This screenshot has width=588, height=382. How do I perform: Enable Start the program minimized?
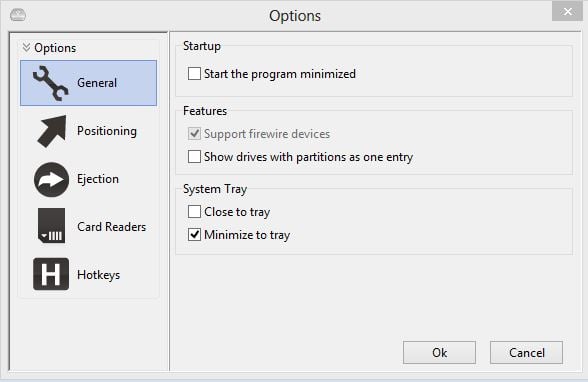coord(194,73)
